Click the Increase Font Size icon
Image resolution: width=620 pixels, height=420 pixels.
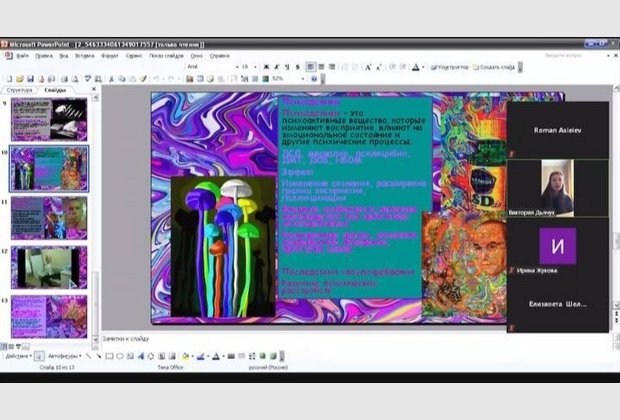click(367, 67)
